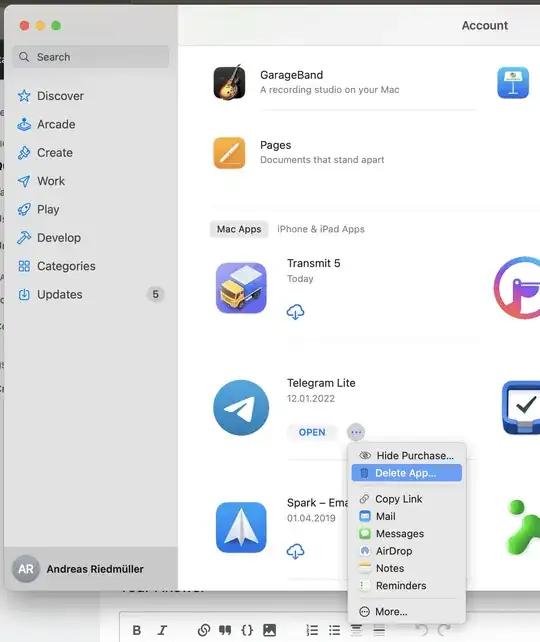Go to the Arcade section
The image size is (540, 642).
click(46, 124)
